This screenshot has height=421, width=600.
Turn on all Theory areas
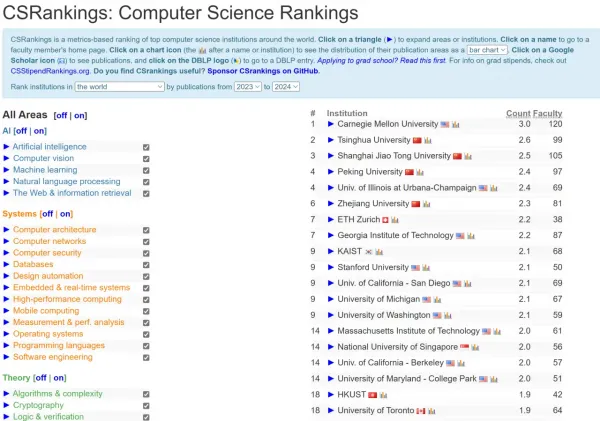[x=59, y=378]
